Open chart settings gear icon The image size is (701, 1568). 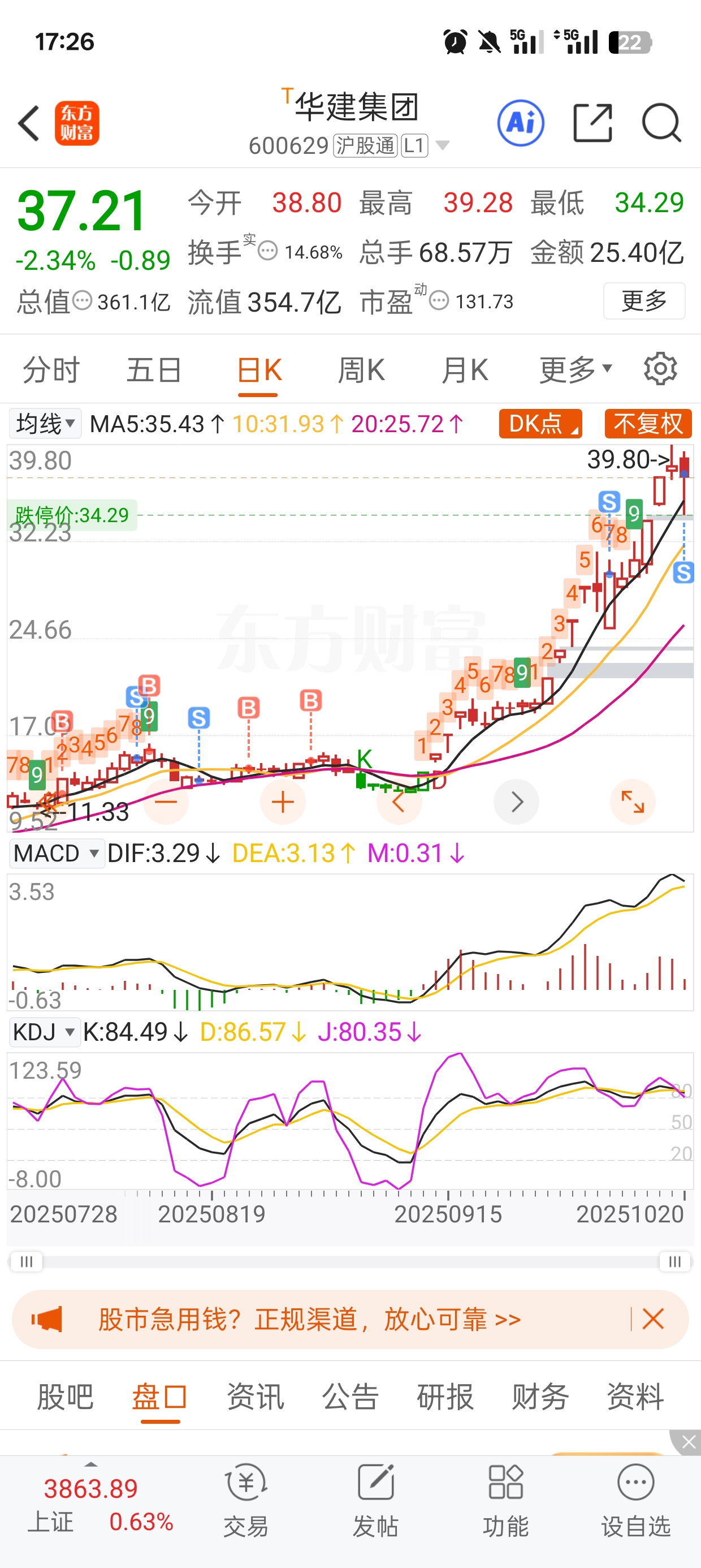660,369
